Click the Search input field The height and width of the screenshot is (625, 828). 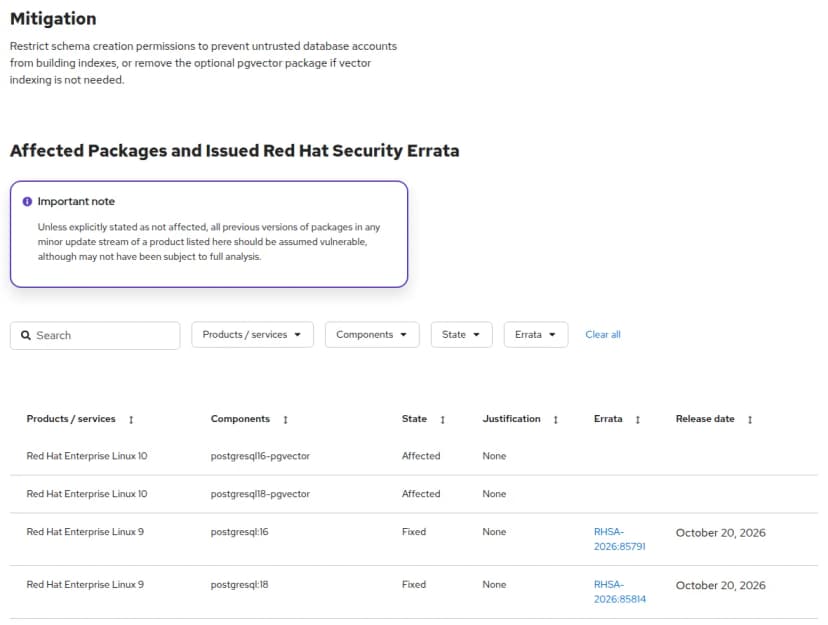pos(95,335)
